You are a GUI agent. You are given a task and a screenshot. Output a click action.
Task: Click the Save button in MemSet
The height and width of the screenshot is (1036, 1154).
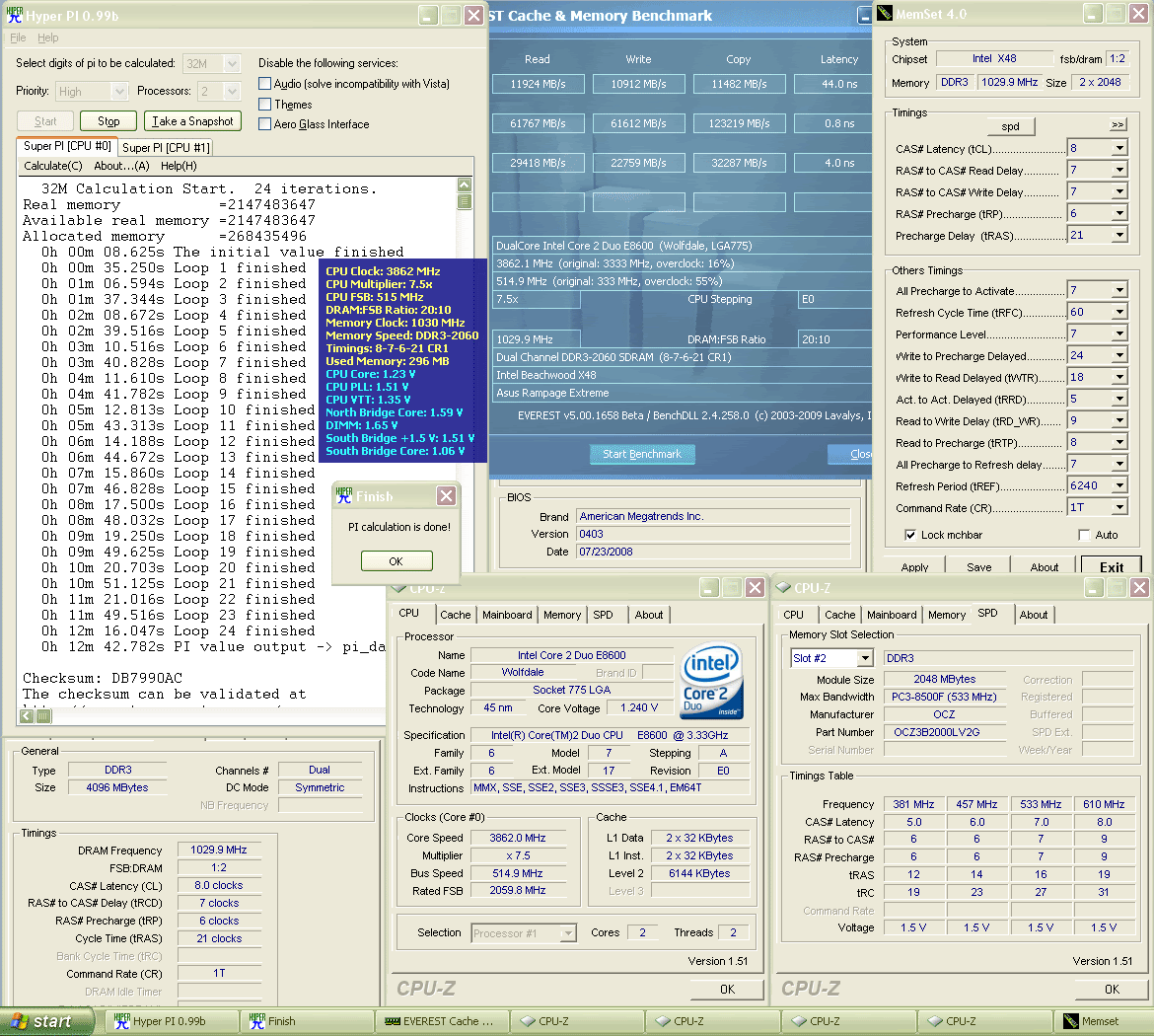pos(978,566)
